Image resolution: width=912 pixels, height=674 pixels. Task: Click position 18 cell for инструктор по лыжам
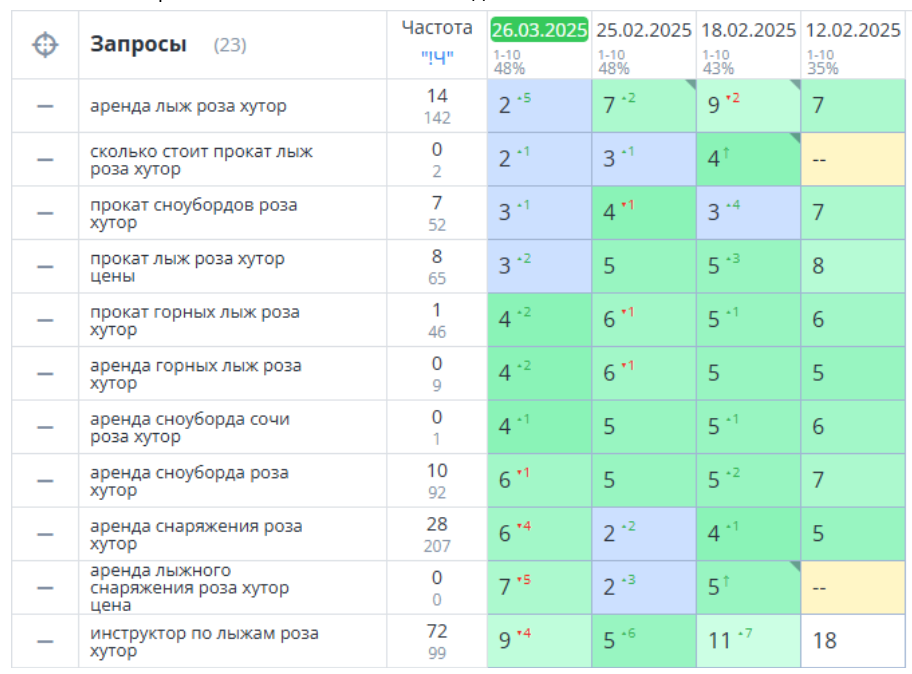(x=853, y=641)
